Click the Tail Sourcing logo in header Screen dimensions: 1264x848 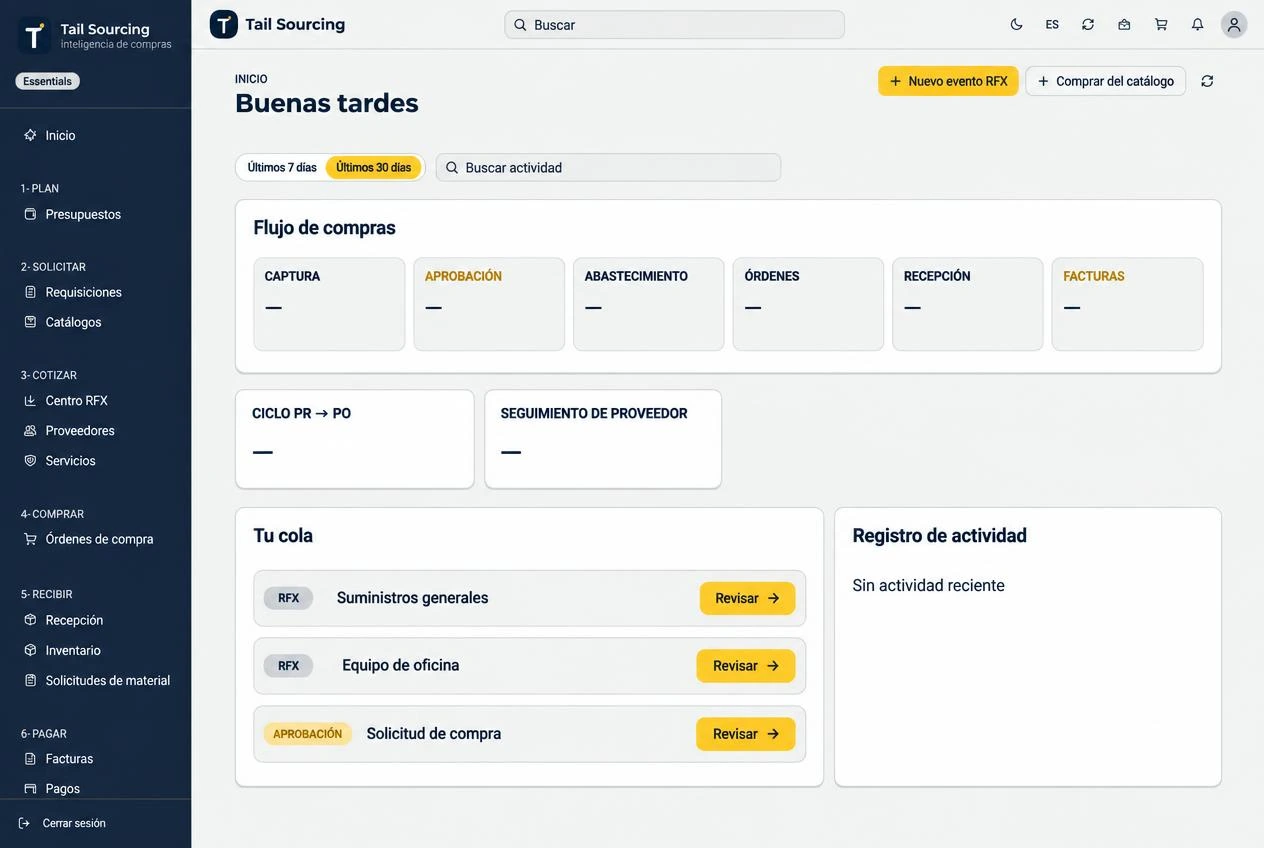[224, 24]
